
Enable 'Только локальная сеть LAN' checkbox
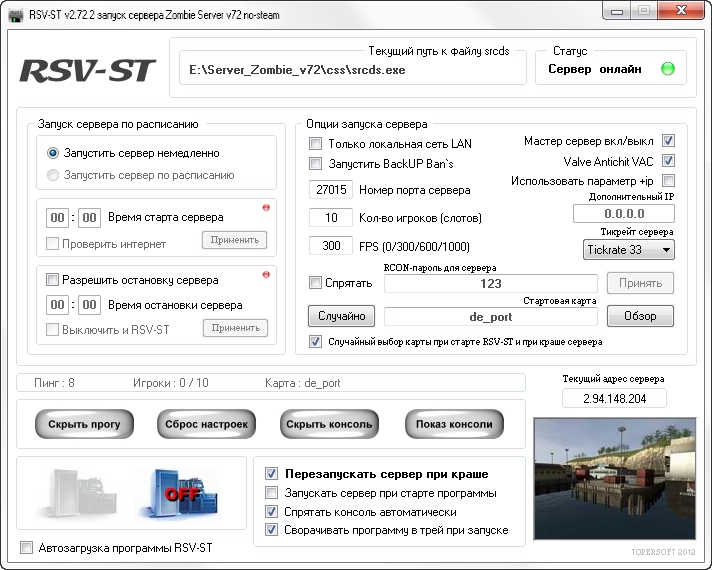click(x=315, y=144)
